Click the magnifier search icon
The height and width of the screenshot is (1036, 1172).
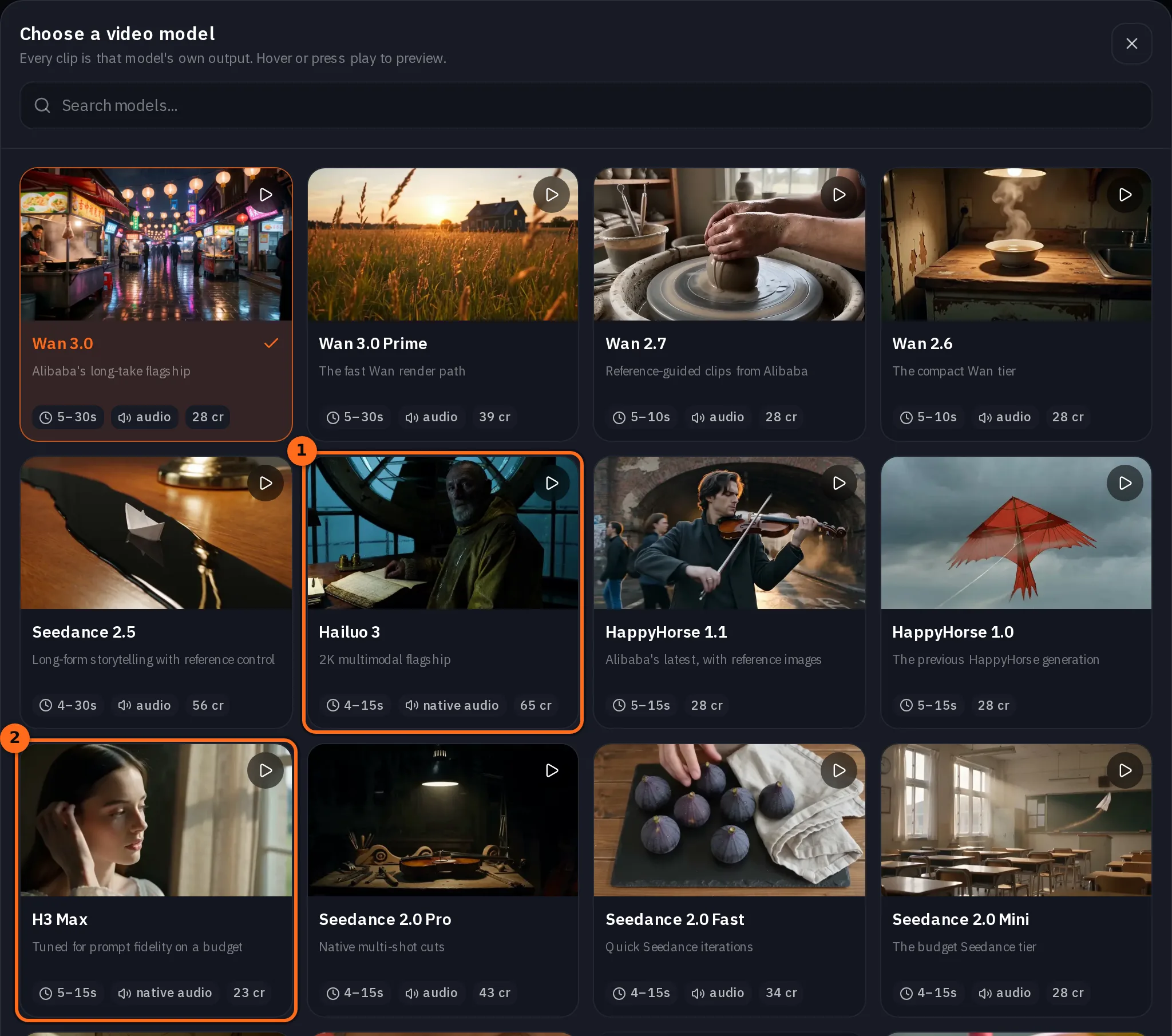(42, 105)
